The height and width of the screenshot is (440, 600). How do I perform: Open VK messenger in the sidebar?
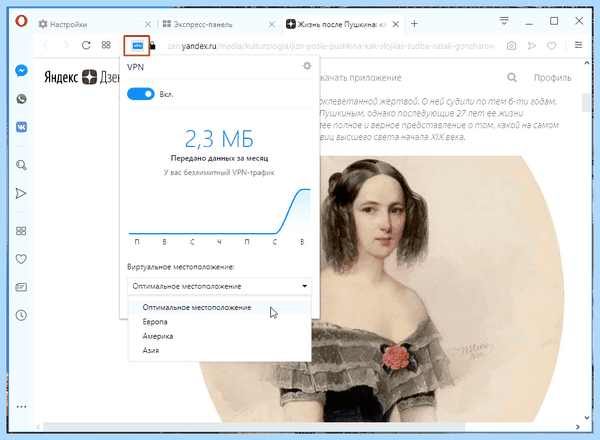21,127
